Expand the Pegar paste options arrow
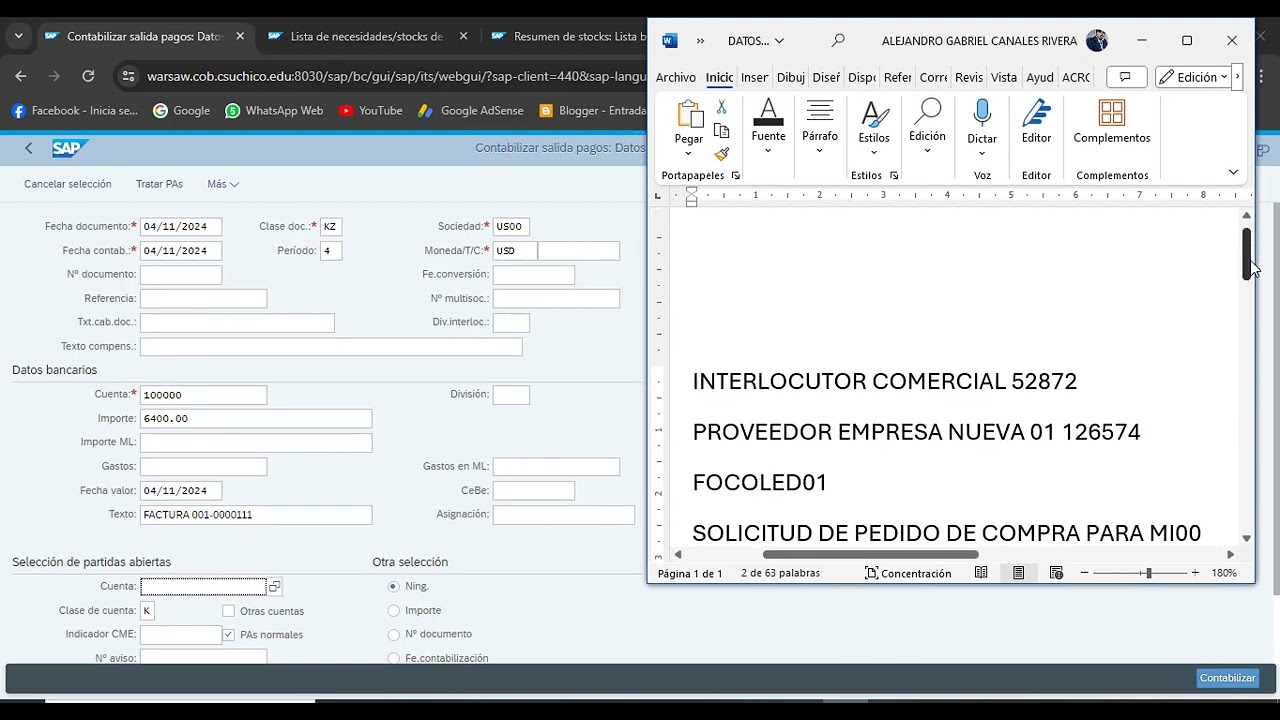The height and width of the screenshot is (720, 1280). tap(689, 155)
